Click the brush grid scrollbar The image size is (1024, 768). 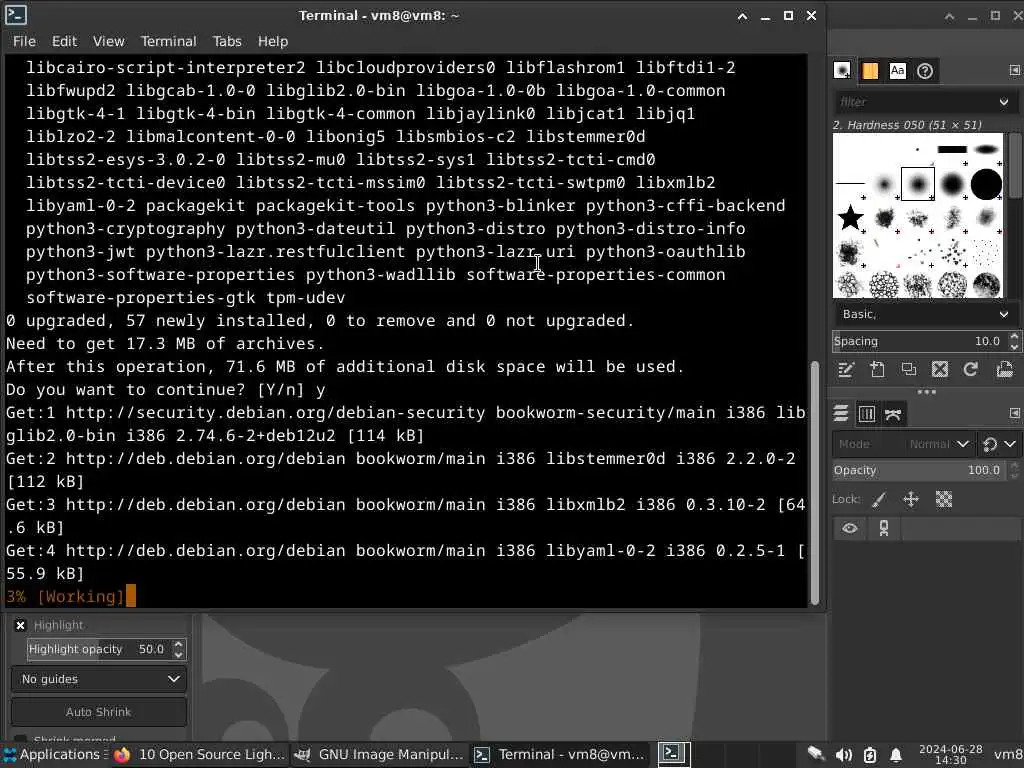pyautogui.click(x=1014, y=164)
